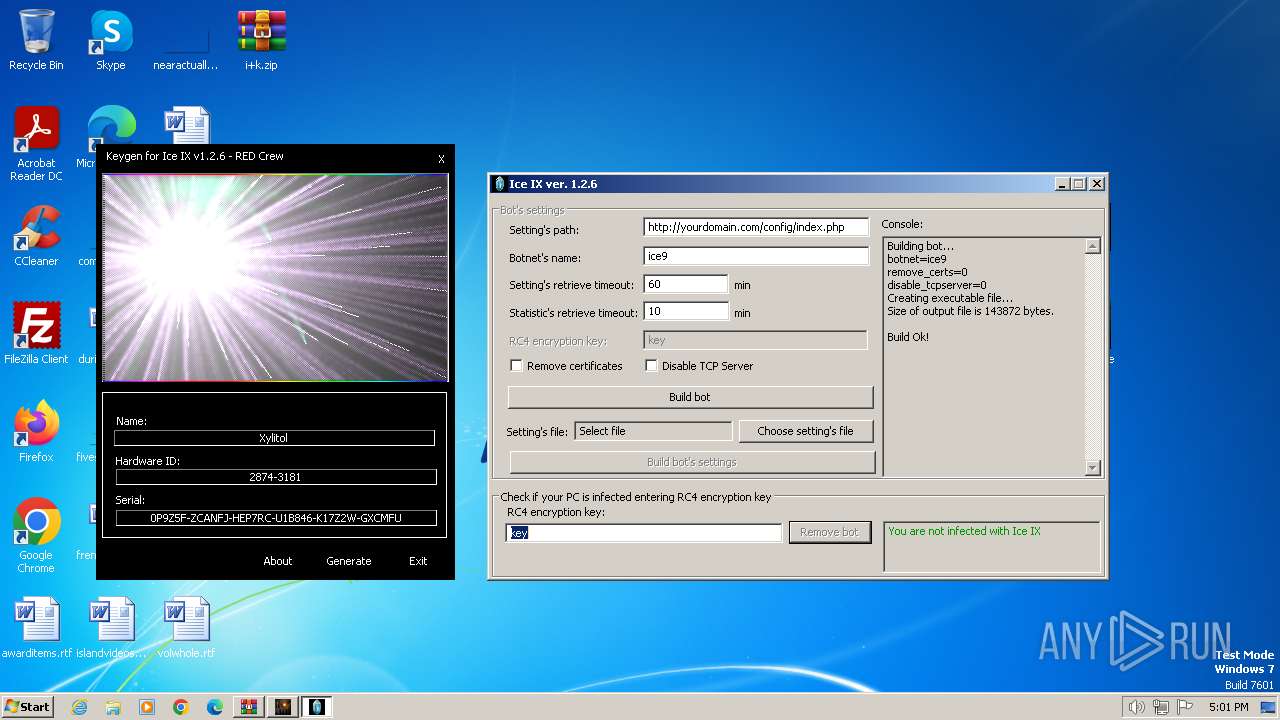The width and height of the screenshot is (1280, 720).
Task: Open the Start menu
Action: click(x=27, y=707)
